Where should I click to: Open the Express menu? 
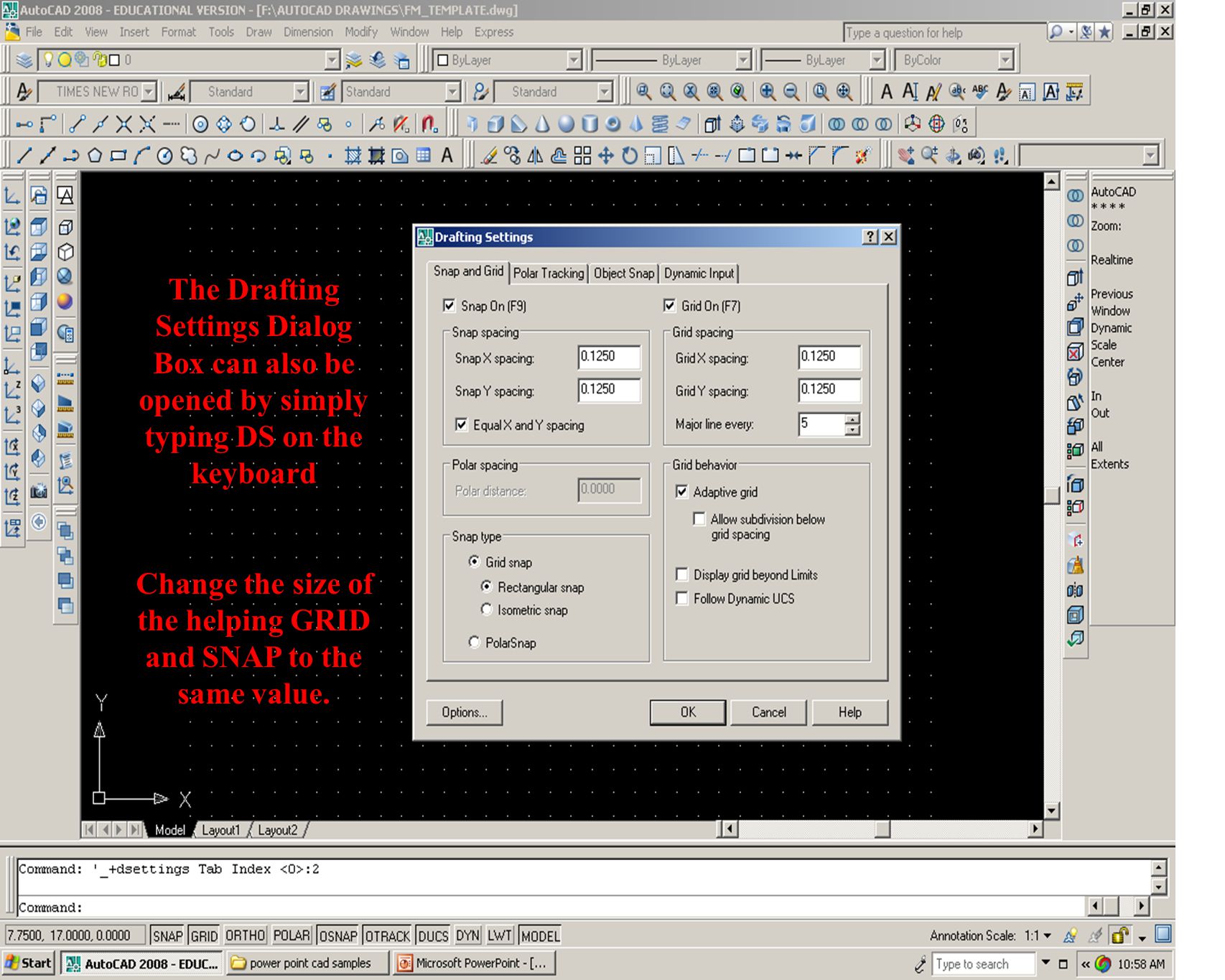494,32
